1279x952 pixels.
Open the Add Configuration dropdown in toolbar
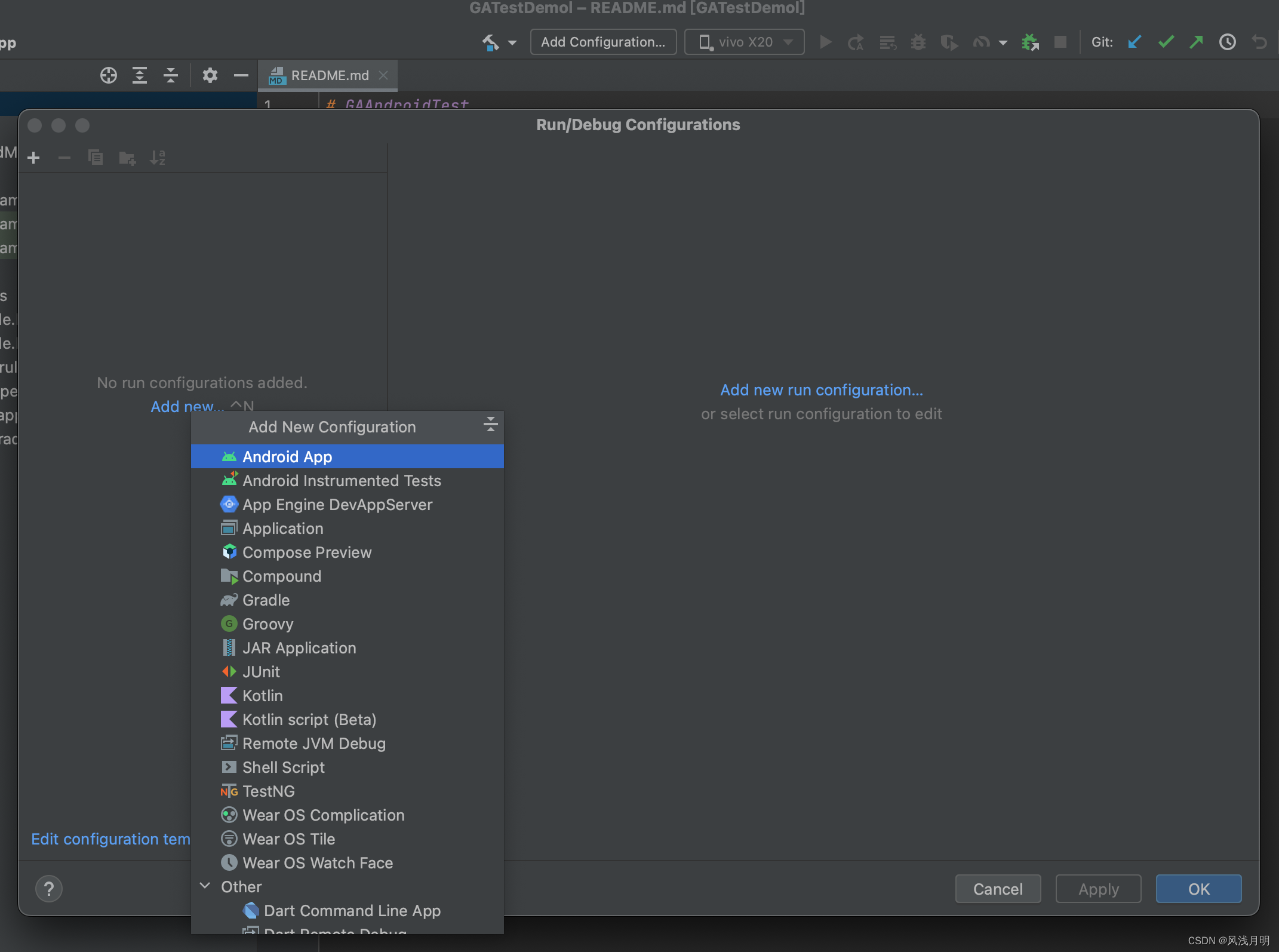click(x=603, y=42)
